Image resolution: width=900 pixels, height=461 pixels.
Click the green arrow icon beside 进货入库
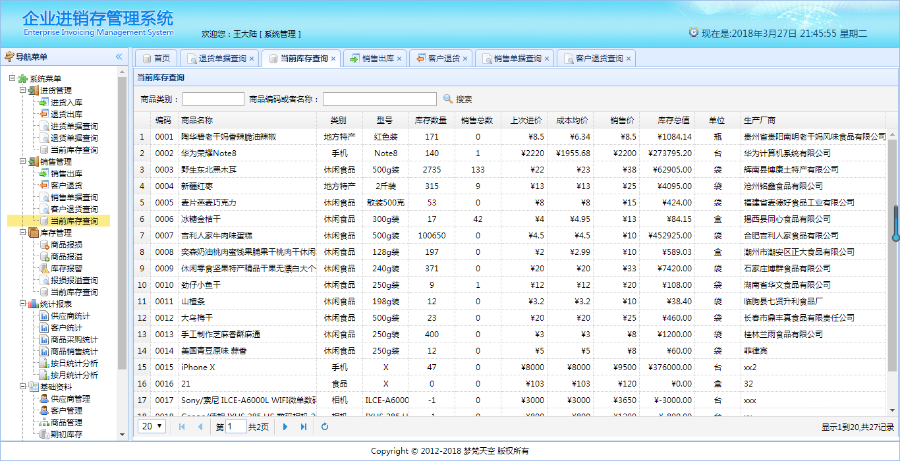click(44, 102)
